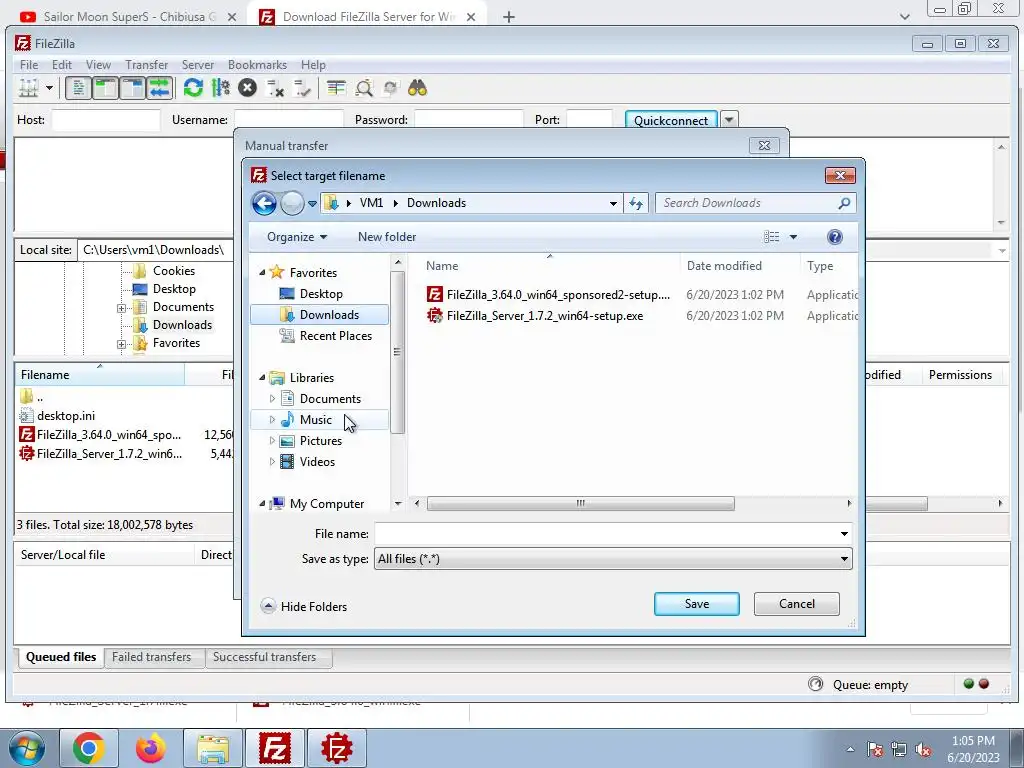Toggle local directory tree display icon

point(105,88)
